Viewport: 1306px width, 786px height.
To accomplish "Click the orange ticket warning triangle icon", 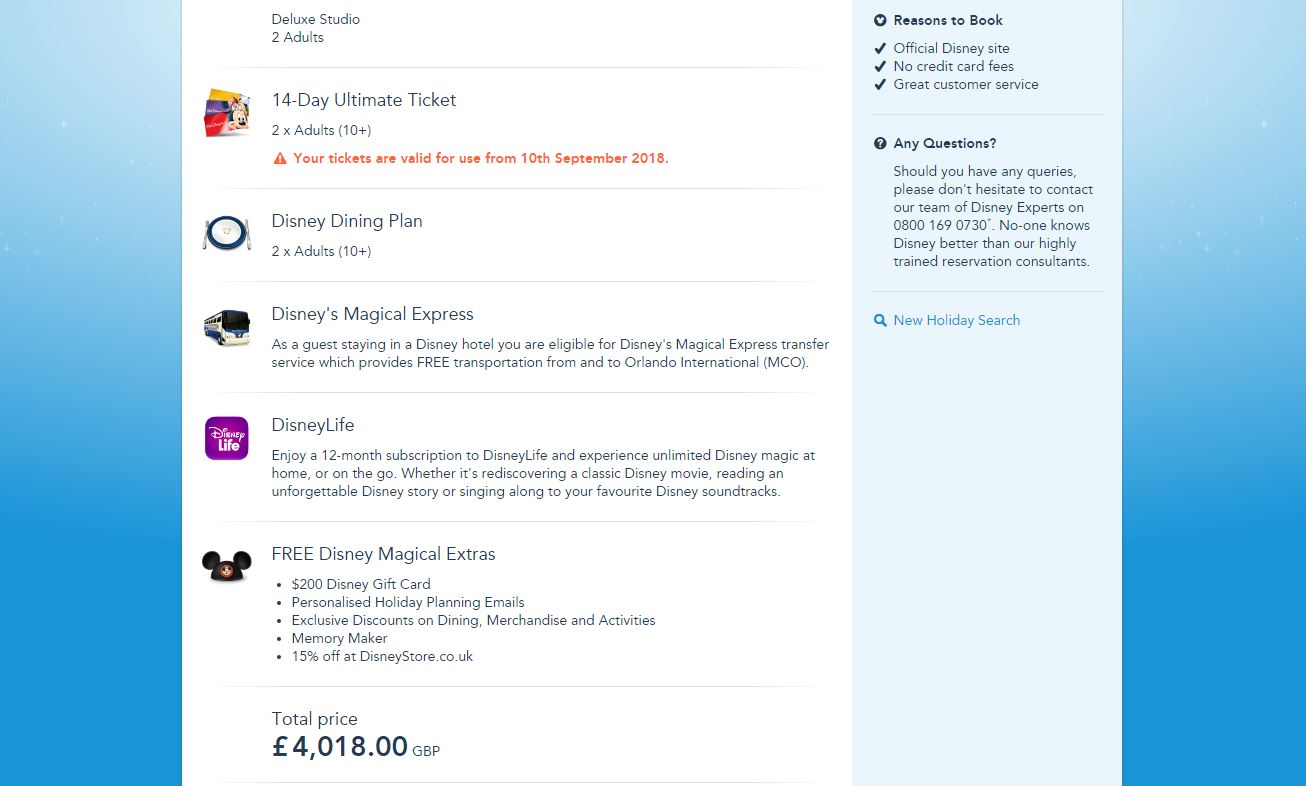I will 280,159.
